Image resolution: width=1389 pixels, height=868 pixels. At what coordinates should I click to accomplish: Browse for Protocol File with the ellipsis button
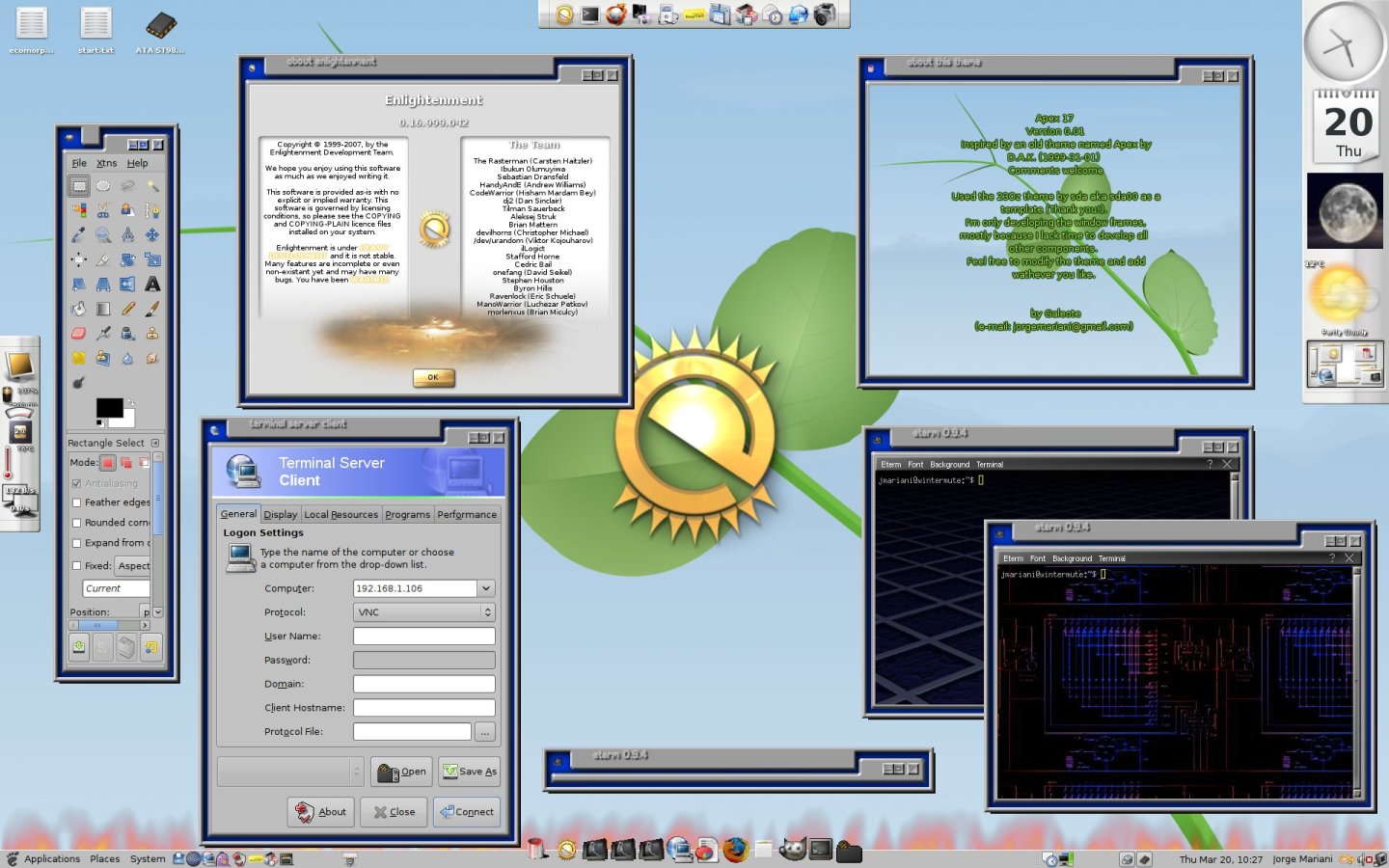tap(485, 732)
